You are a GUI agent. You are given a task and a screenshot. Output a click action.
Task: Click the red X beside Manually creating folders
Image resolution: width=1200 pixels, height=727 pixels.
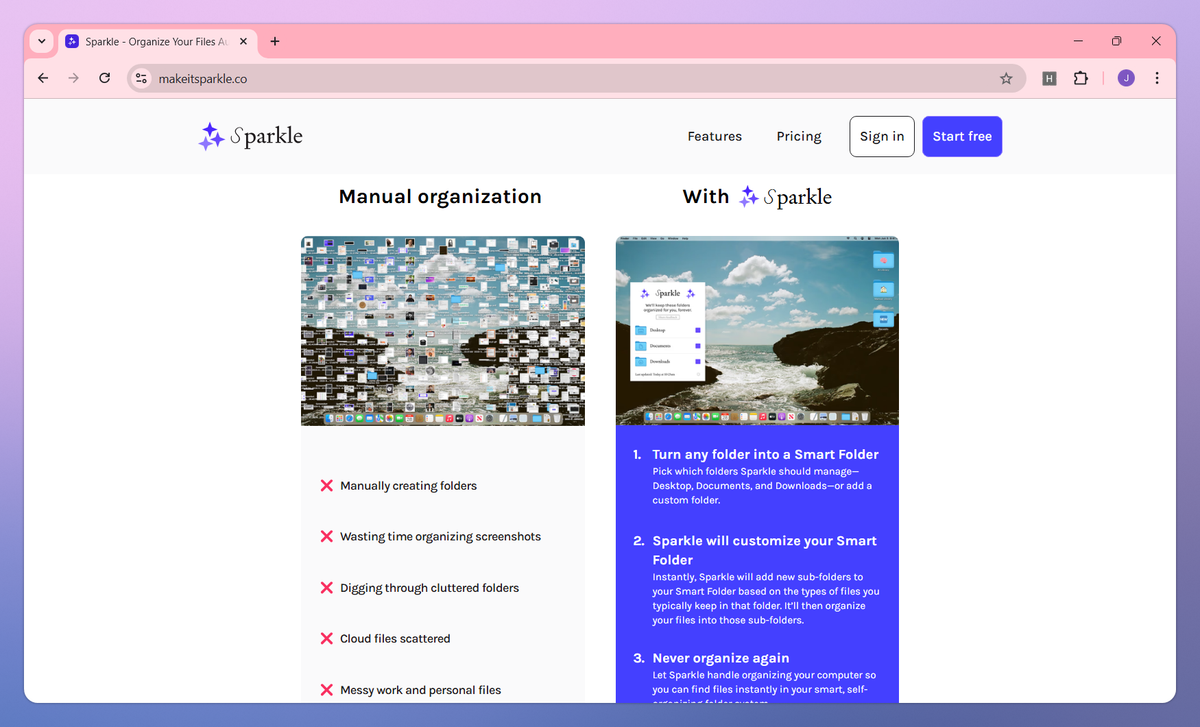coord(326,485)
